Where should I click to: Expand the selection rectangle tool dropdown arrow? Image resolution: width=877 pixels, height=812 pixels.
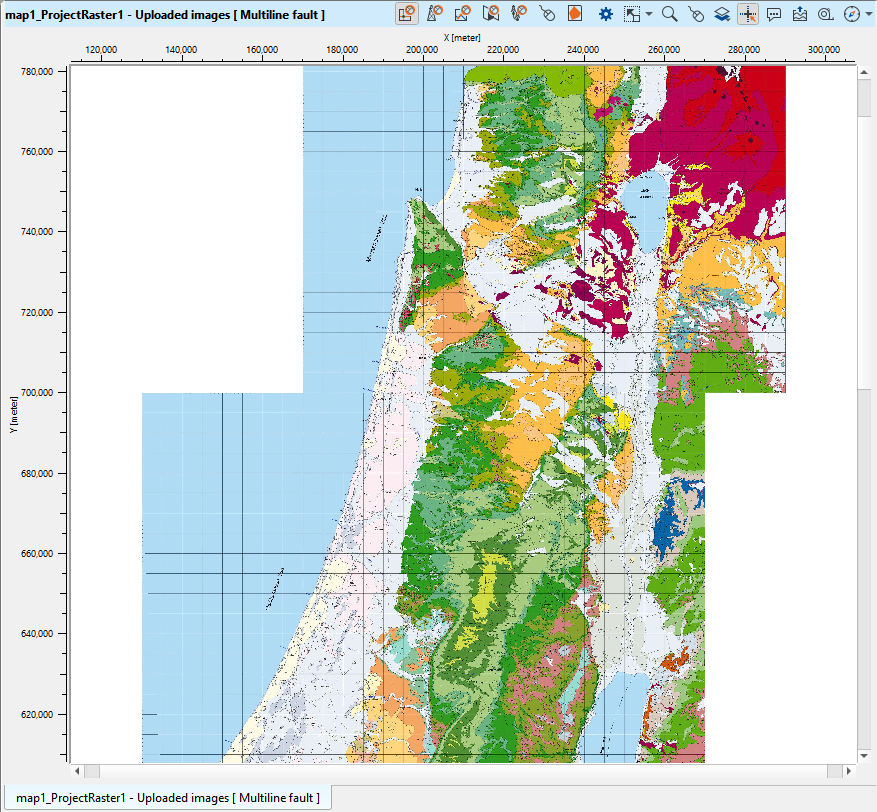(x=649, y=14)
